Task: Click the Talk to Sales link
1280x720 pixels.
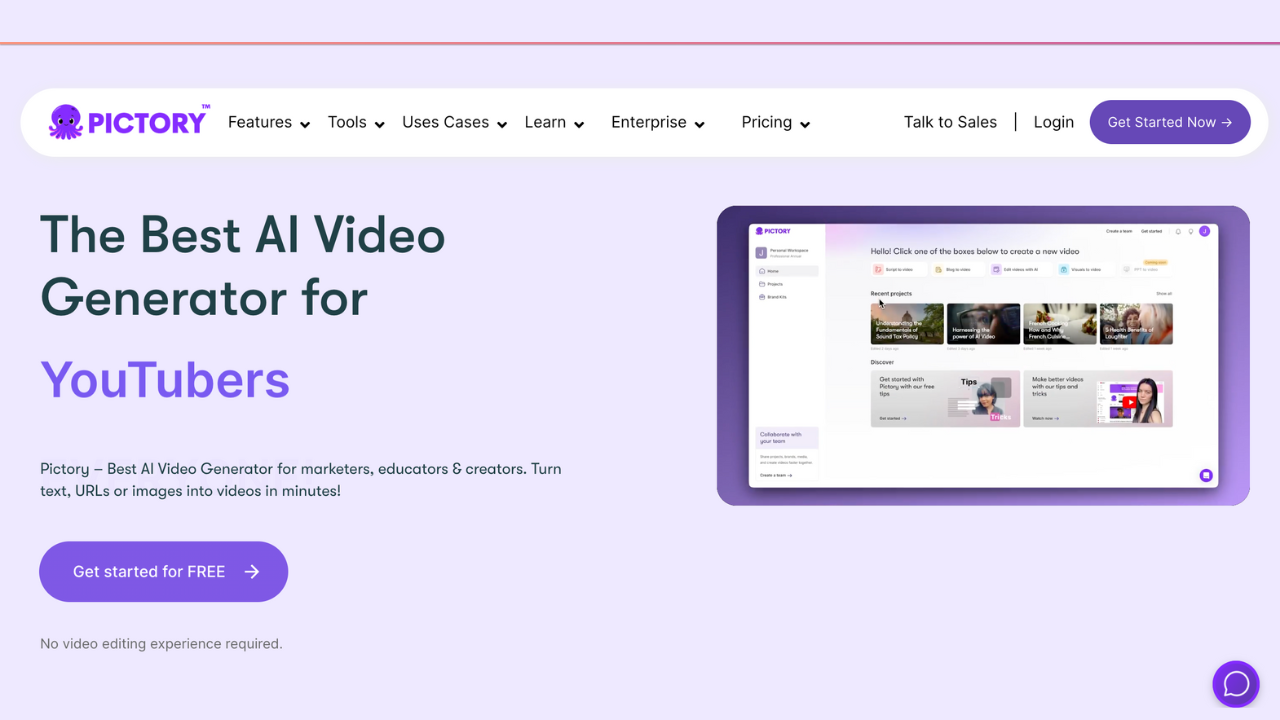Action: [x=950, y=122]
